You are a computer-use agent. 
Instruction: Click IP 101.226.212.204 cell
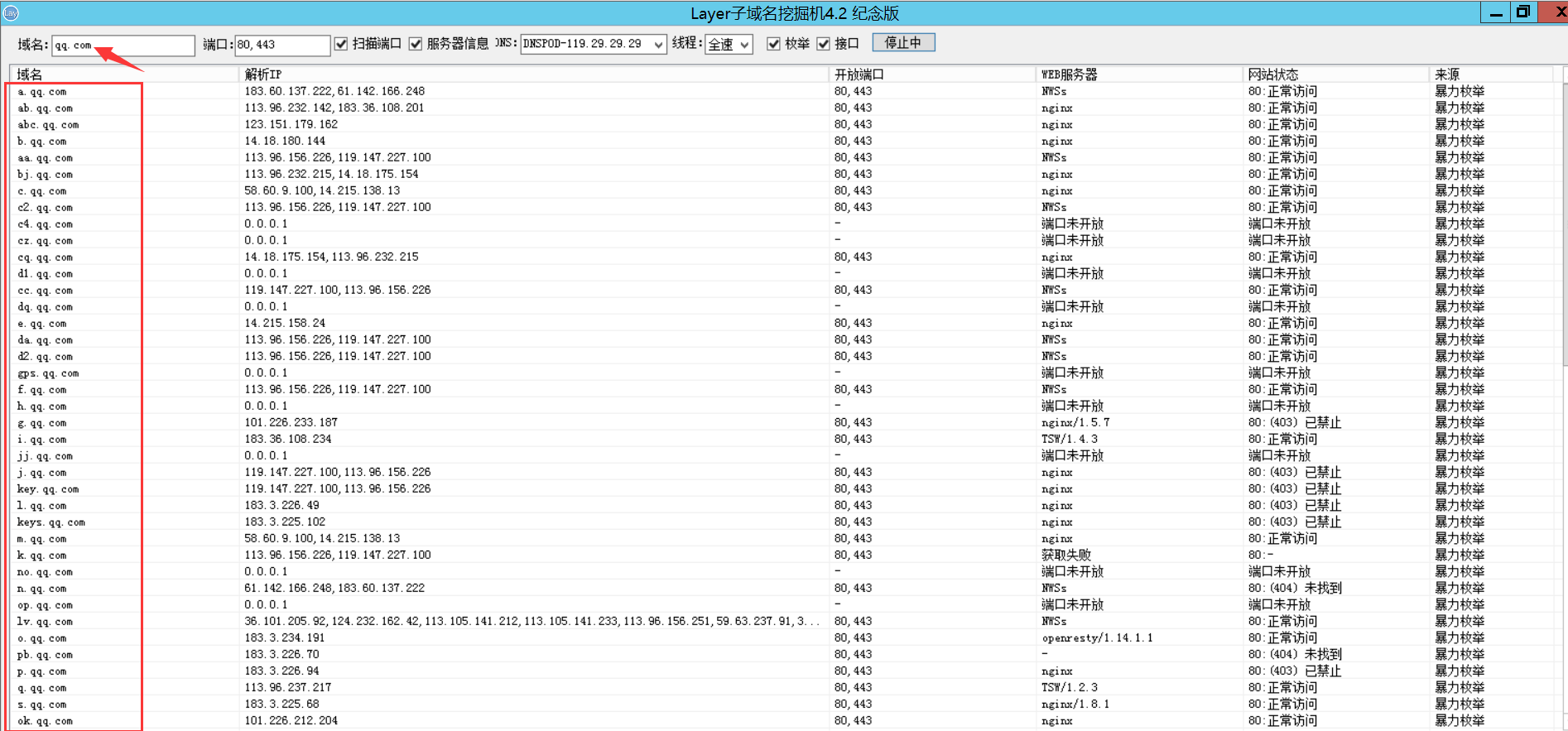click(291, 720)
